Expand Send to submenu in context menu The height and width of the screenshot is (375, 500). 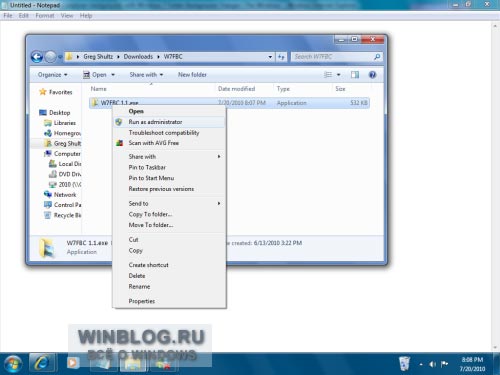(x=219, y=203)
